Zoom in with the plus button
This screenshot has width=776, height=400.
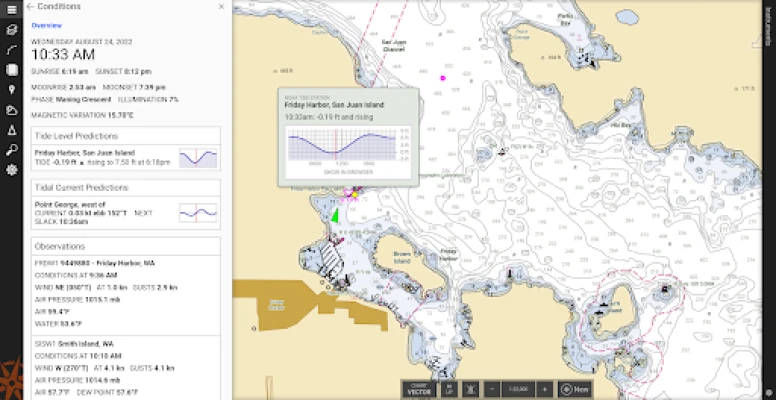pyautogui.click(x=543, y=388)
